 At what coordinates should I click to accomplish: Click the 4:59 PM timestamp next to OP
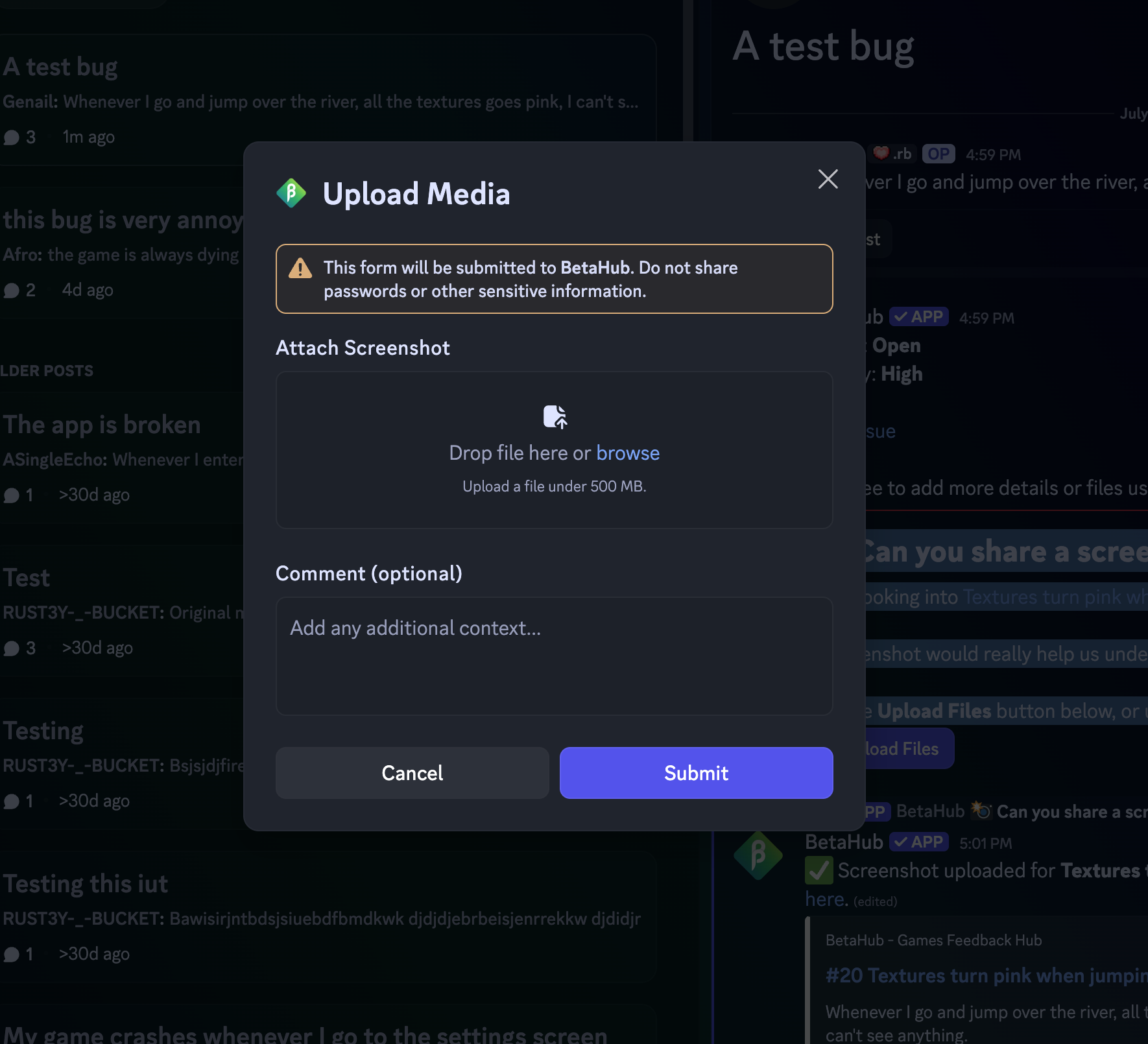[993, 154]
